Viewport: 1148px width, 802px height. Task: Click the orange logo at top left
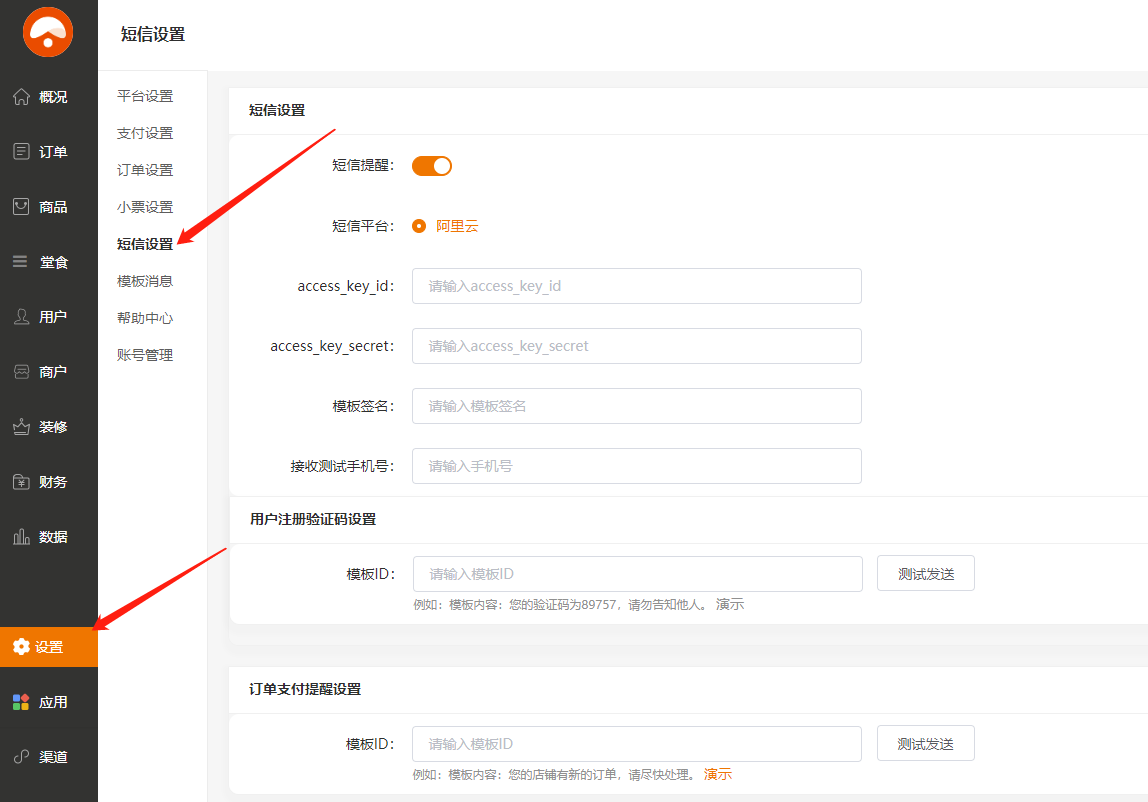48,32
